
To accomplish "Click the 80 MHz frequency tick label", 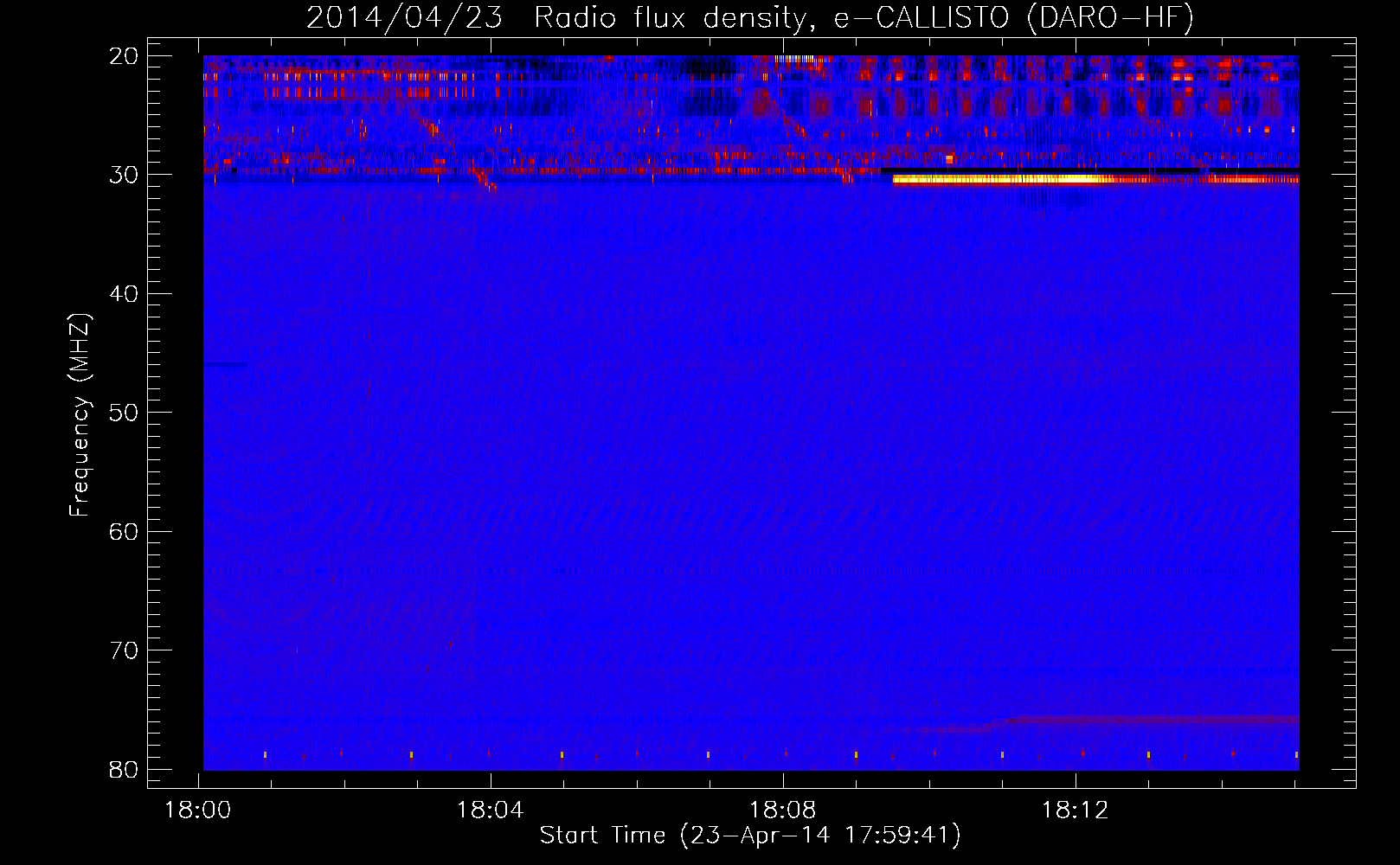I will 124,769.
